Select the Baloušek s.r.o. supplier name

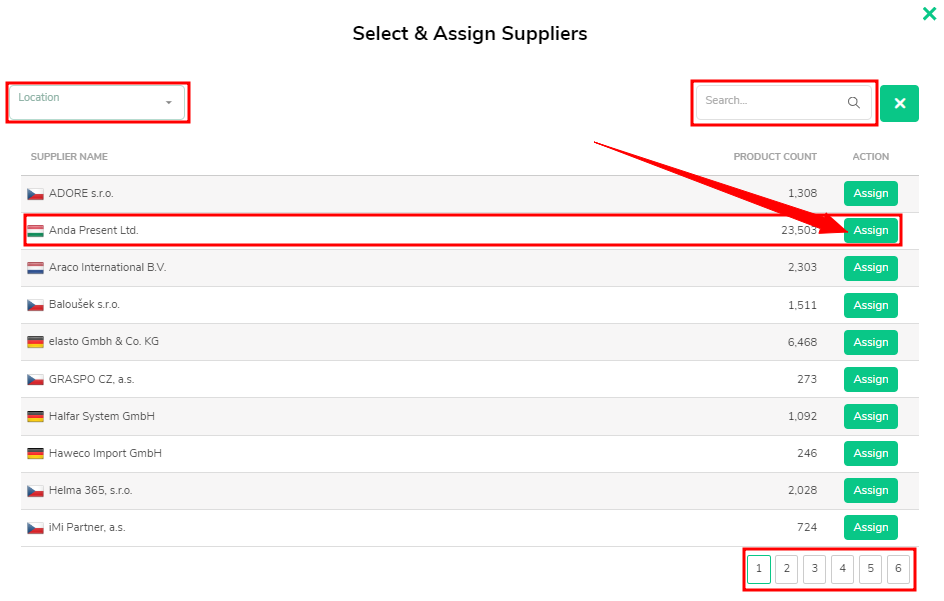pos(84,305)
